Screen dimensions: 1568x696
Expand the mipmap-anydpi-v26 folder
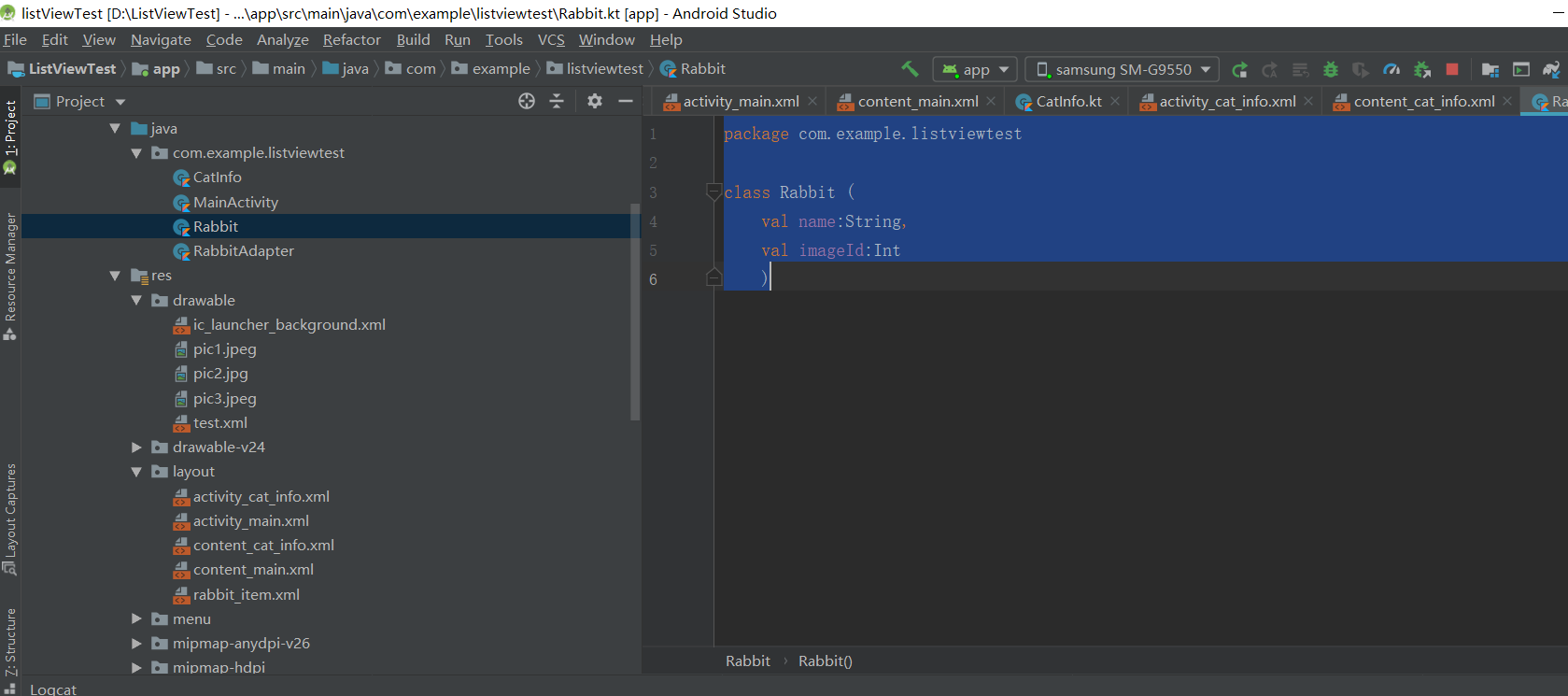pos(136,643)
